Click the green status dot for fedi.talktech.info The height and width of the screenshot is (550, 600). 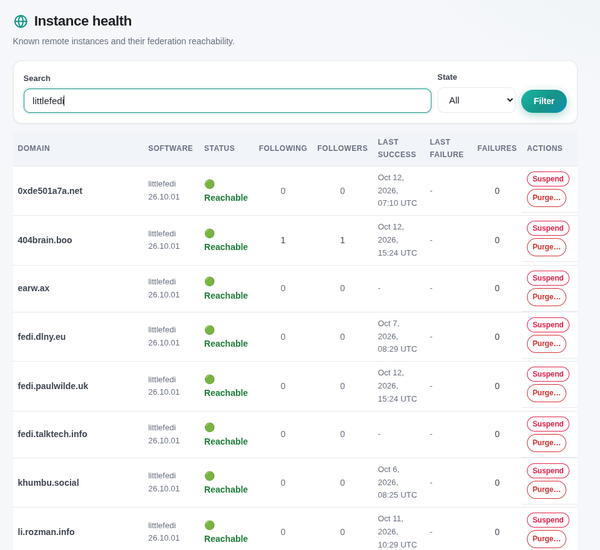209,428
